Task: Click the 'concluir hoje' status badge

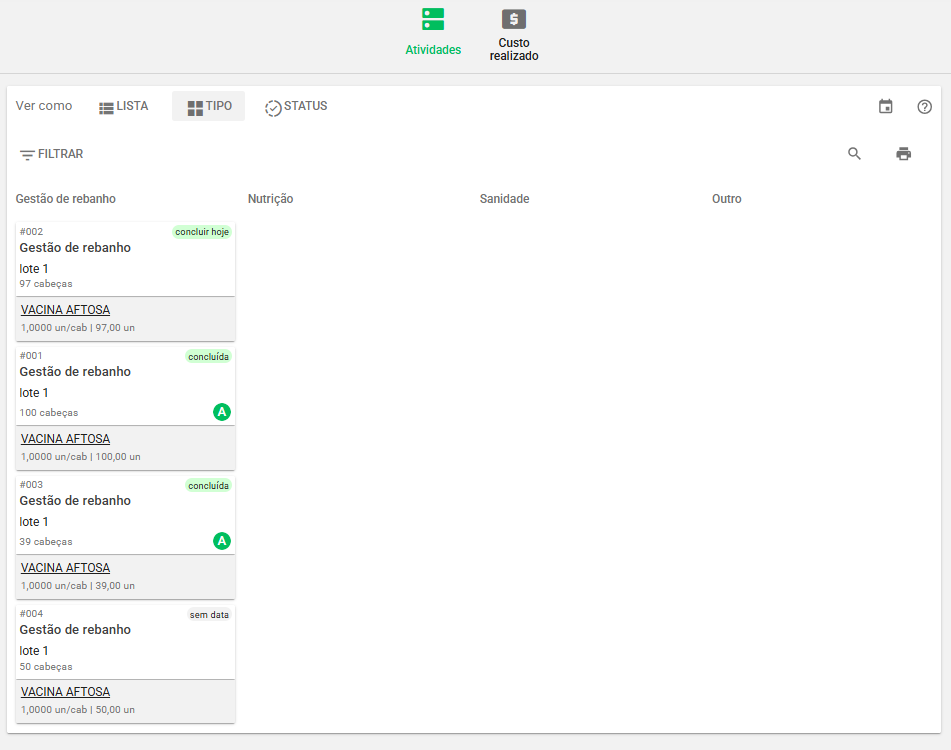Action: tap(202, 232)
